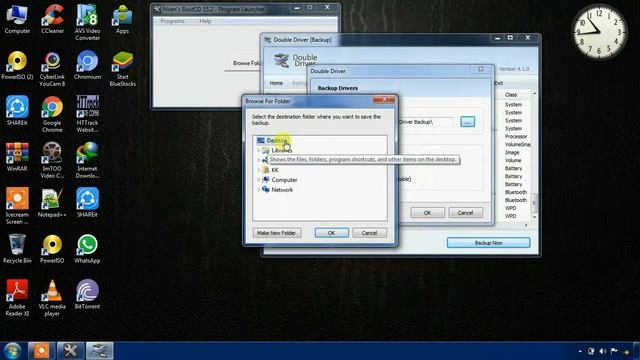640x360 pixels.
Task: Click the Start BlueStacks icon
Action: 122,69
